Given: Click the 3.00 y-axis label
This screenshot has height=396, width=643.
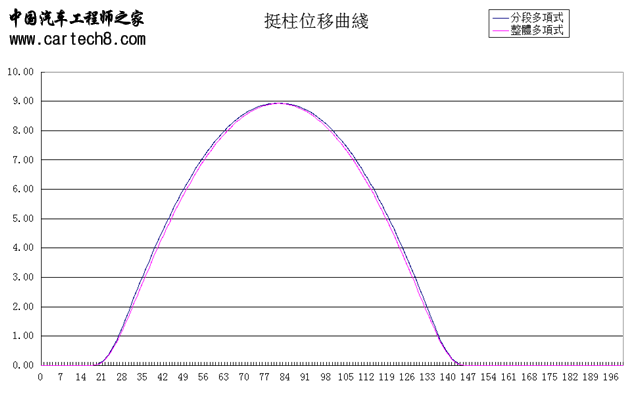Looking at the screenshot, I should 23,277.
